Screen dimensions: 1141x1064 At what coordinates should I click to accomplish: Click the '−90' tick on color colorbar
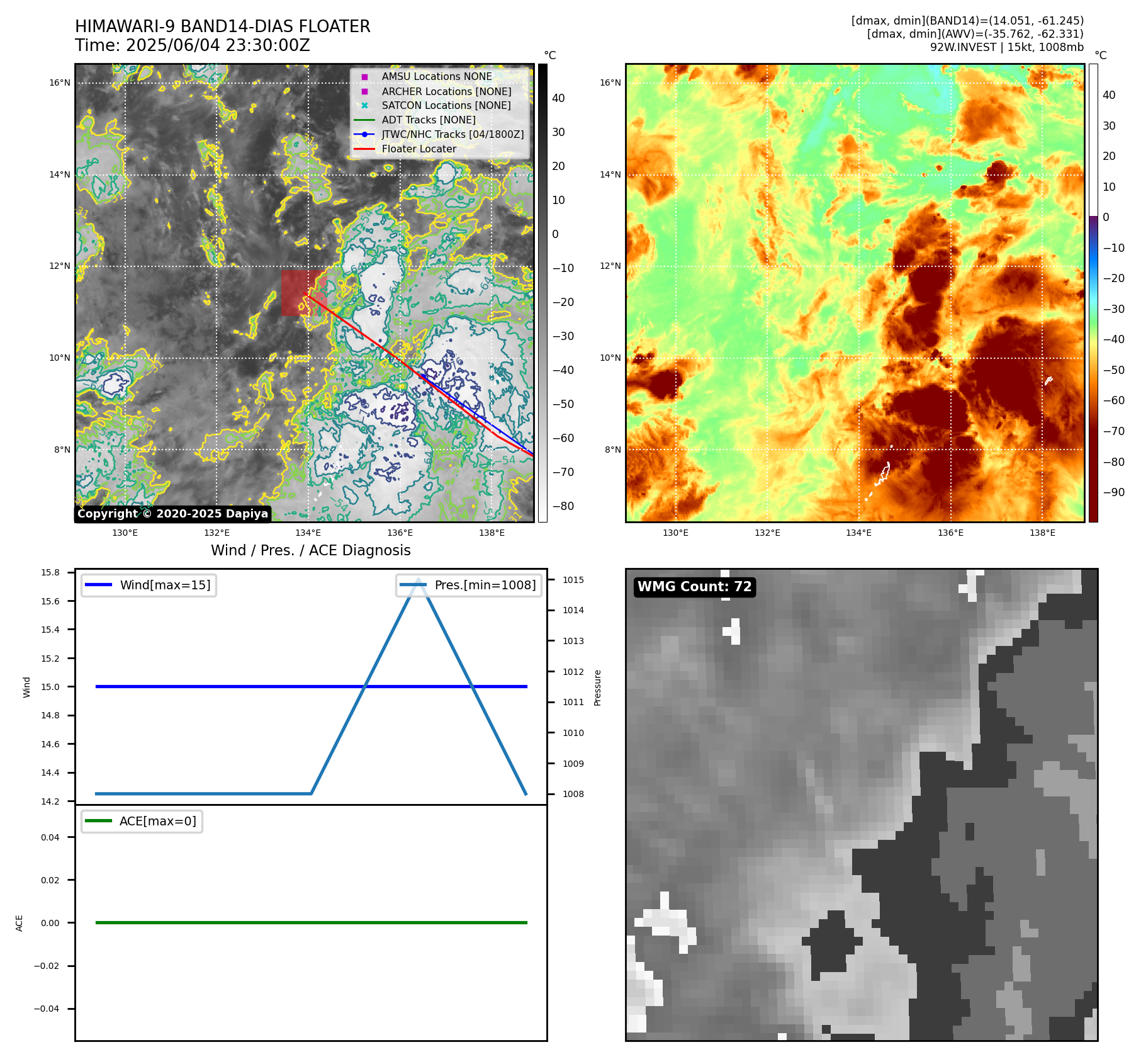pos(1114,492)
